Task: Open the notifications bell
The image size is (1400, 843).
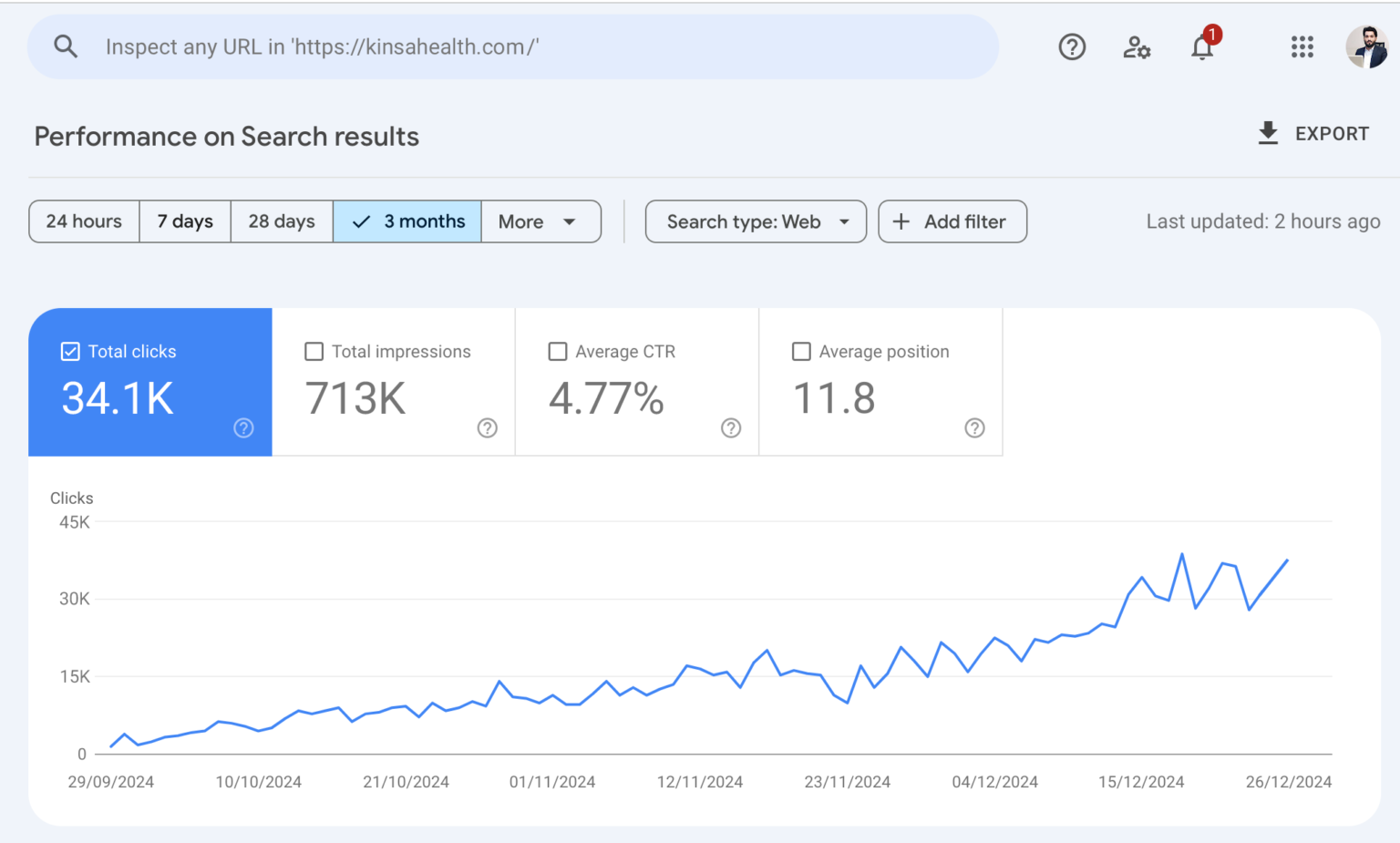Action: pos(1202,47)
